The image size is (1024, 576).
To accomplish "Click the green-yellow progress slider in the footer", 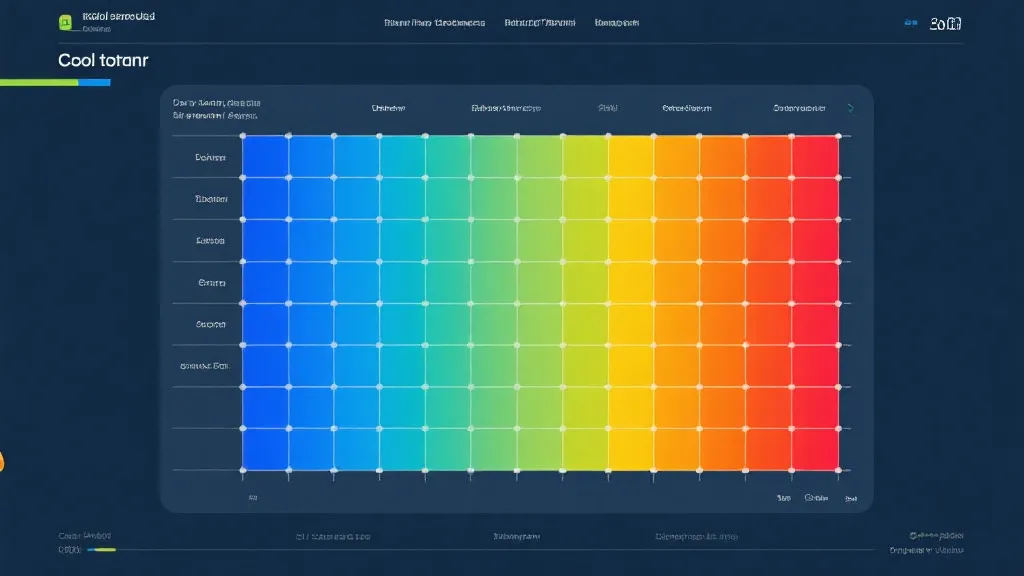I will (x=100, y=549).
